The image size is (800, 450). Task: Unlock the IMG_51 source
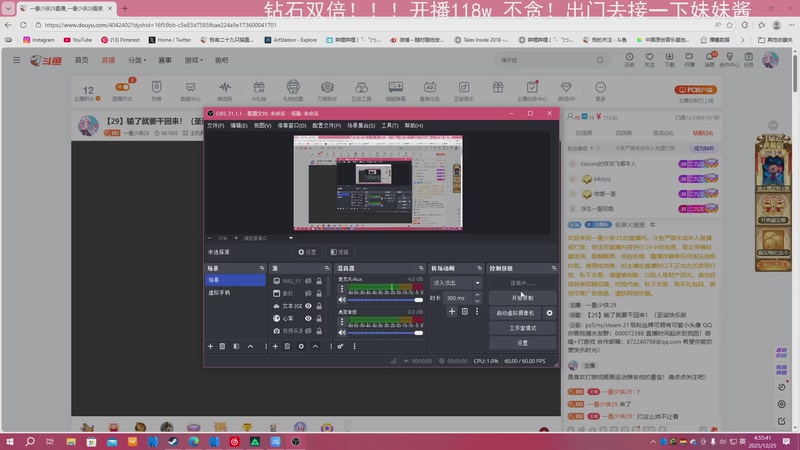click(x=319, y=281)
